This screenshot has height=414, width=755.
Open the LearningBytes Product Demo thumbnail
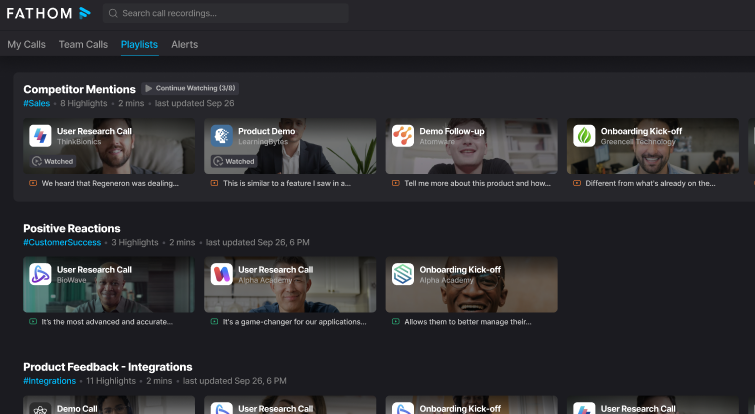tap(290, 146)
